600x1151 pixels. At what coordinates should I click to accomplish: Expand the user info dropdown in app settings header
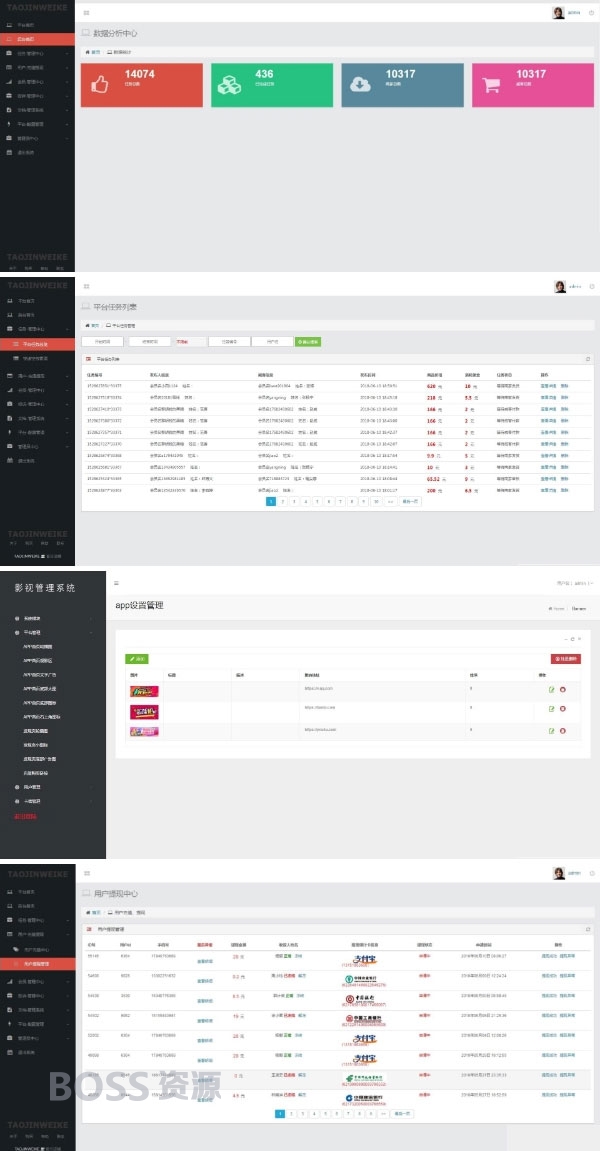pyautogui.click(x=575, y=583)
